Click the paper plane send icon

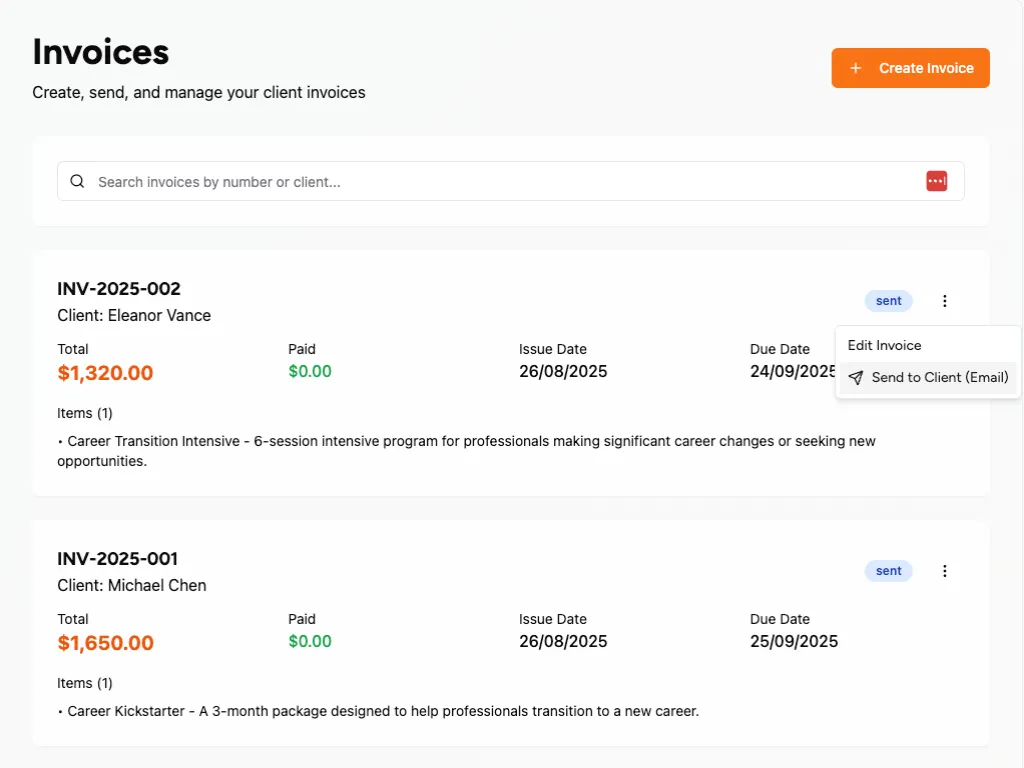point(855,377)
